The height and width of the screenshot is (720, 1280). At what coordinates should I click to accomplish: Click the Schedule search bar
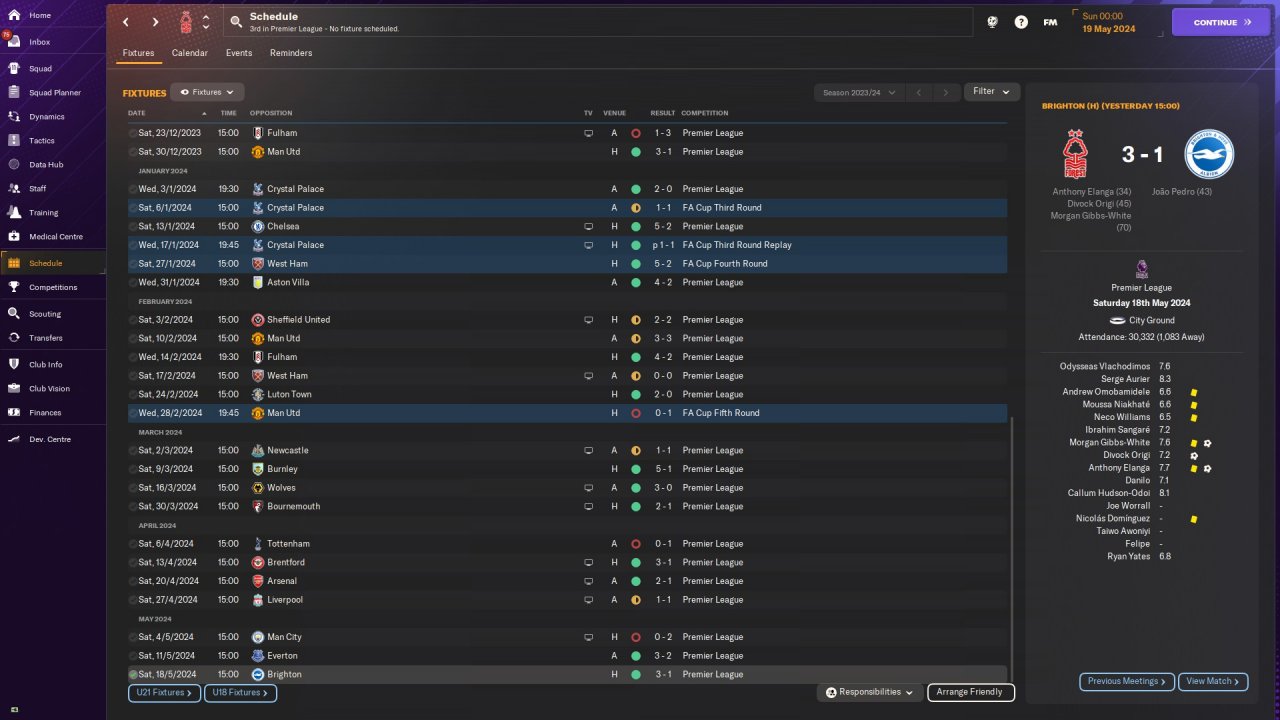click(596, 22)
